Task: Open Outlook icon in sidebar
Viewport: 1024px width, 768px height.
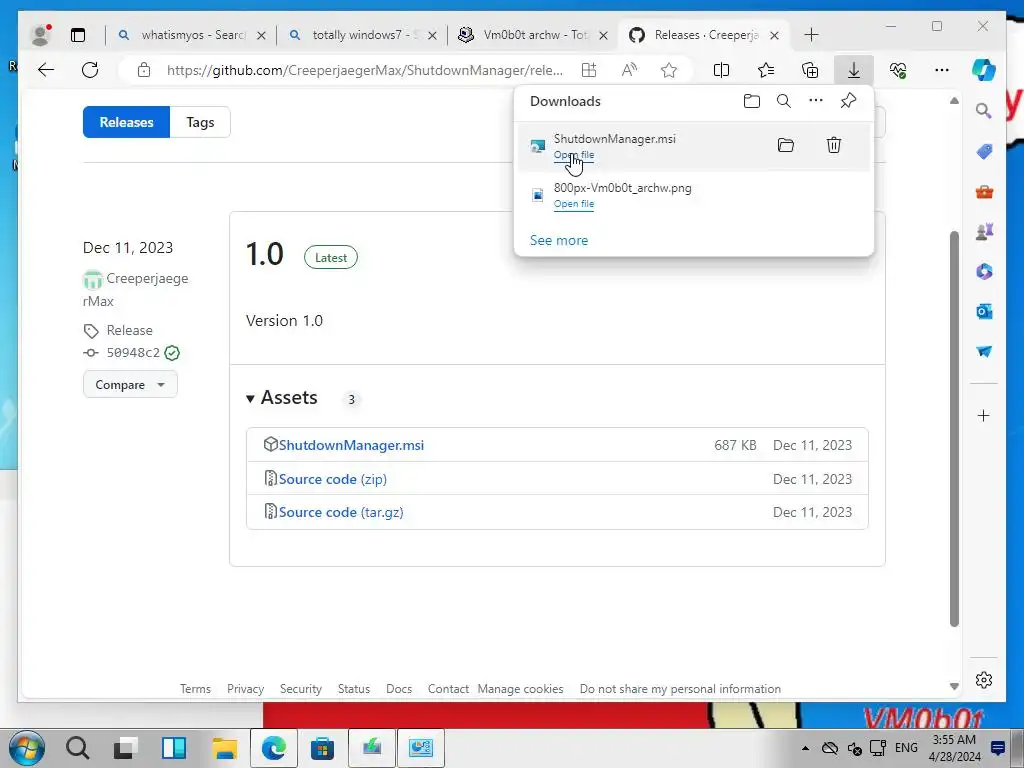Action: 984,312
